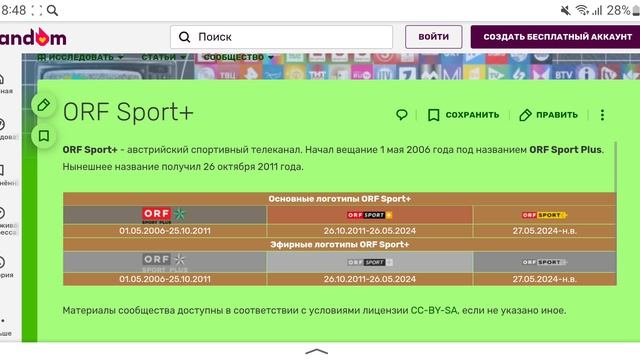The image size is (640, 360).
Task: Click the floating bookmark icon
Action: 44,136
